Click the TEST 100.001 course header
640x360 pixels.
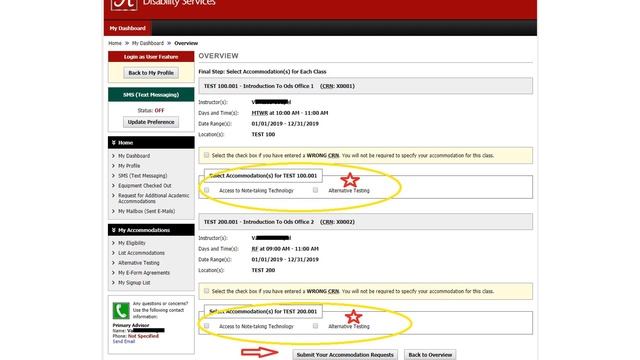coord(365,86)
